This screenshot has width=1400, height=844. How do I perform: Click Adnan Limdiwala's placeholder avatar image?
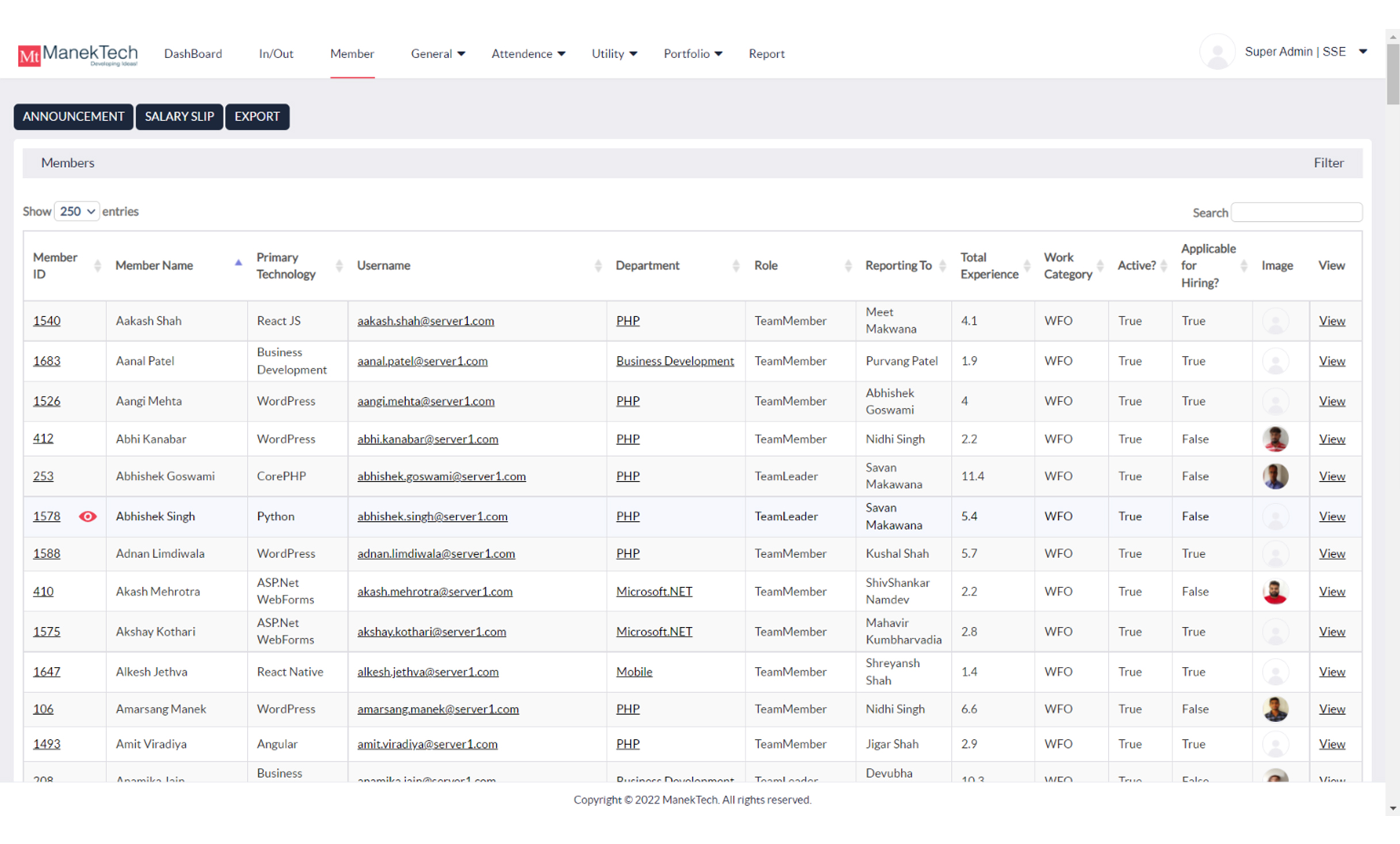tap(1275, 554)
